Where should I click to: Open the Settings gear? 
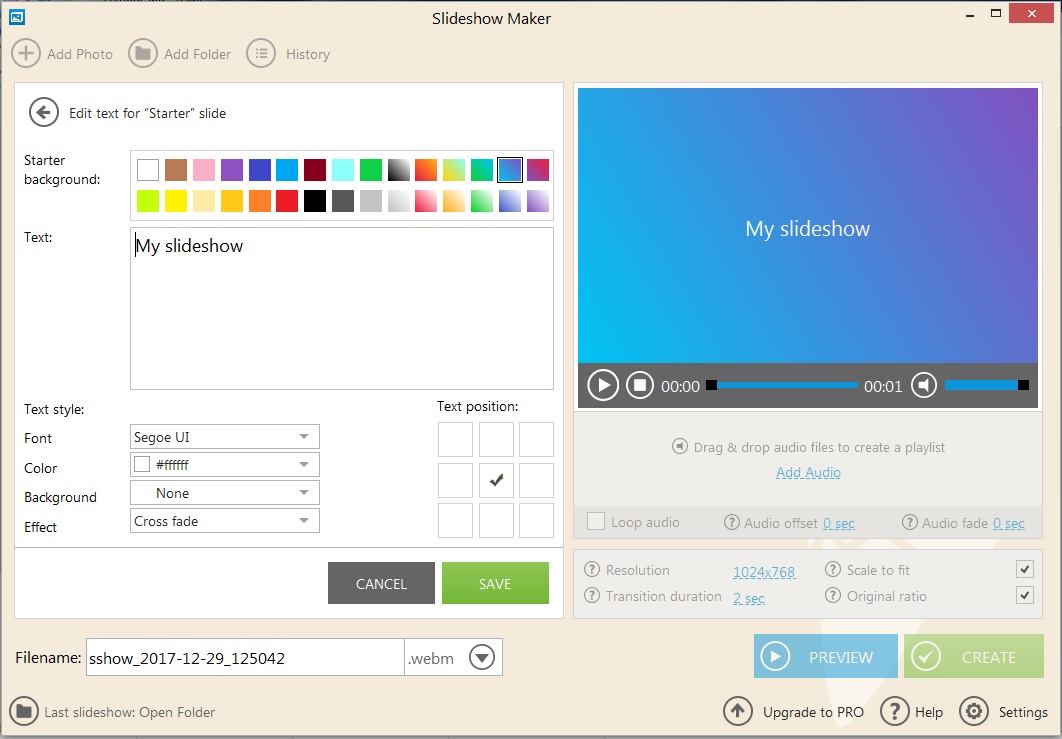[x=973, y=711]
